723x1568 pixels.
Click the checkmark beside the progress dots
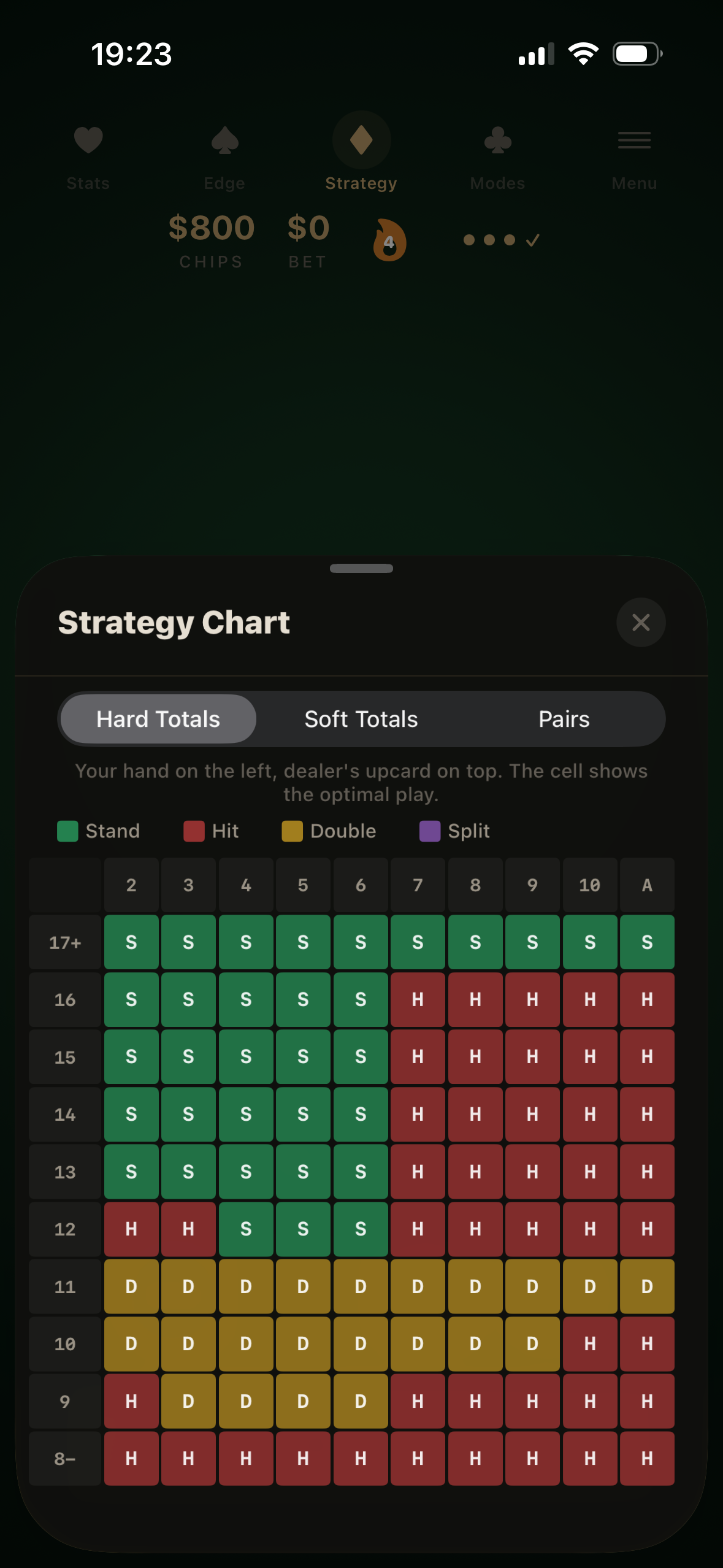[x=531, y=240]
